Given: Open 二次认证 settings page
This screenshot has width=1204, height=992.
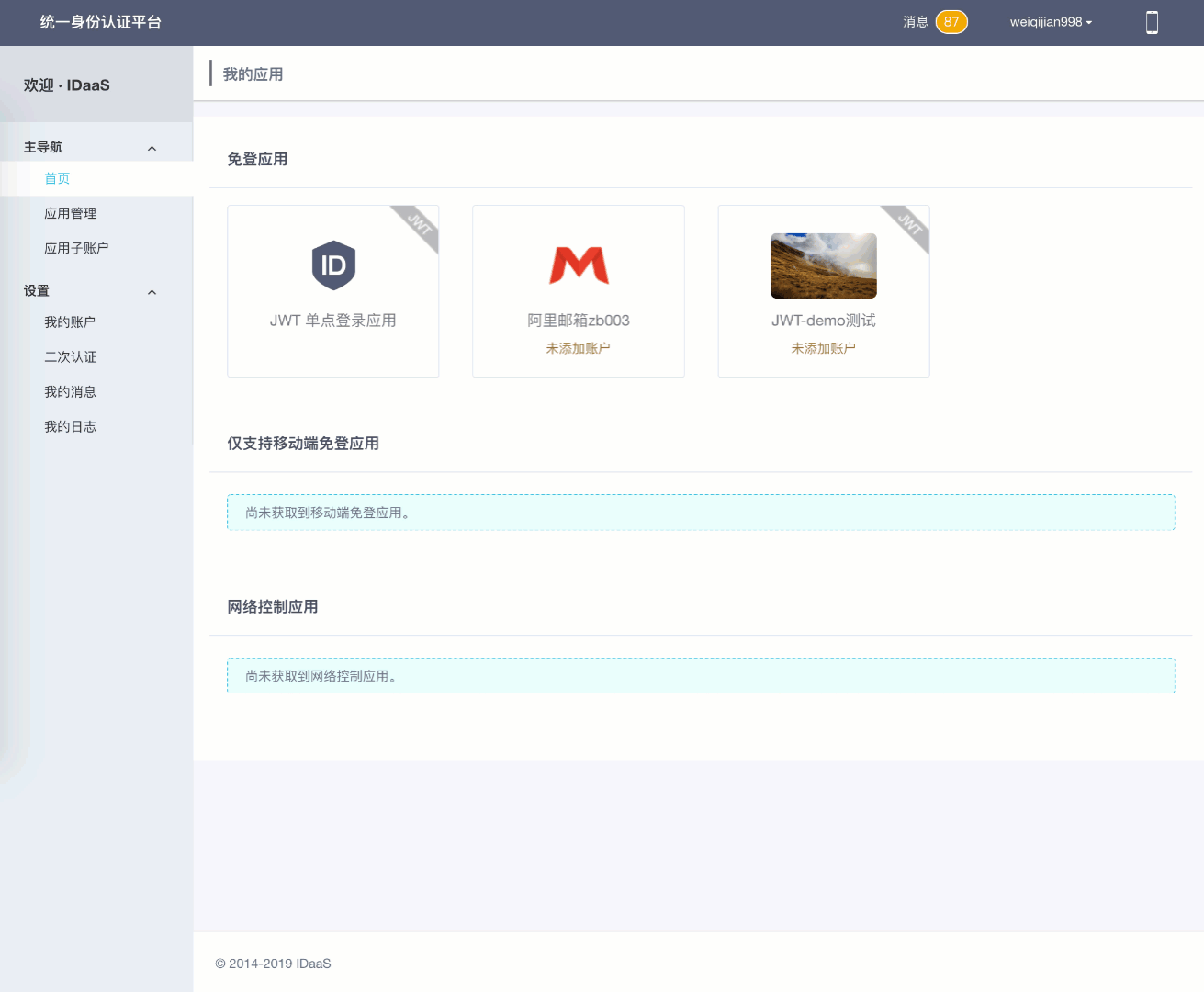Looking at the screenshot, I should 71,357.
